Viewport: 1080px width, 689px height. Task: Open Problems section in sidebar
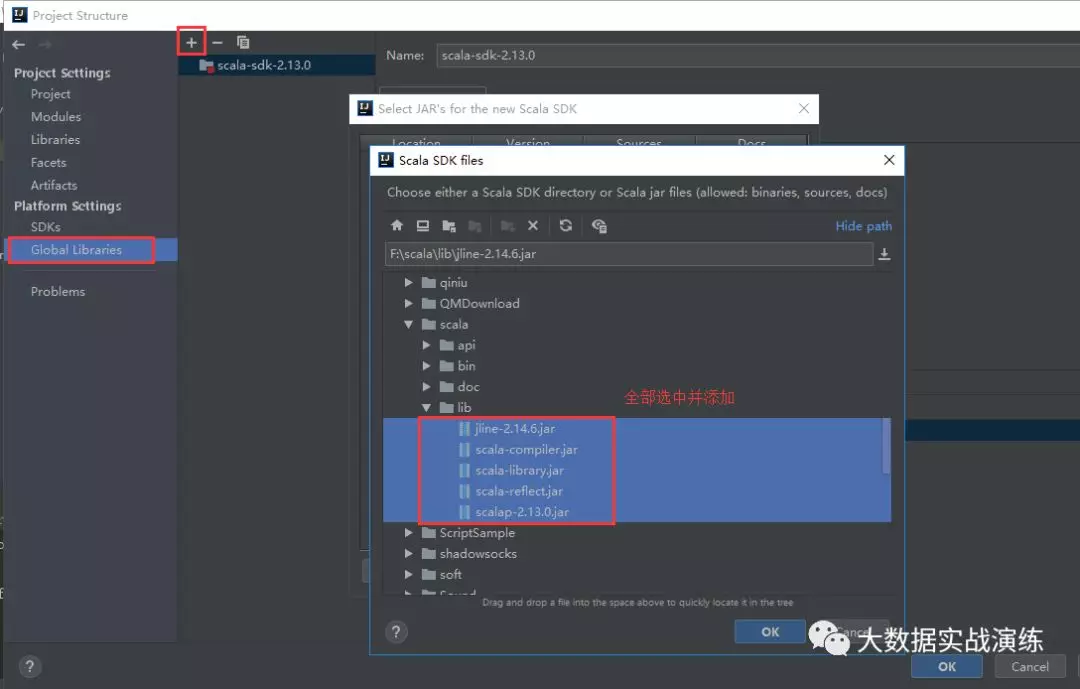coord(58,291)
